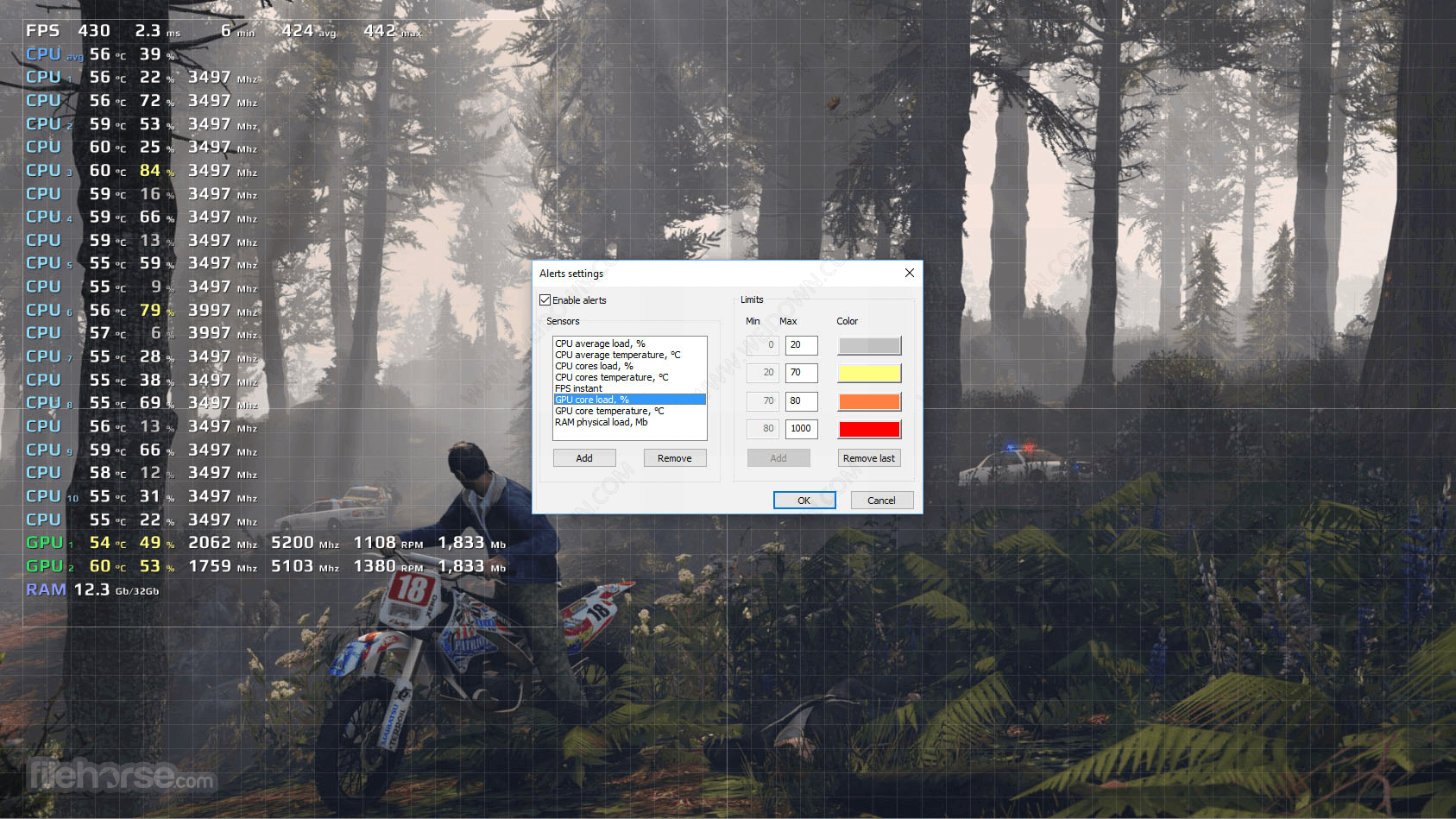The image size is (1456, 819).
Task: Cancel the Alerts settings dialog
Action: click(x=881, y=501)
